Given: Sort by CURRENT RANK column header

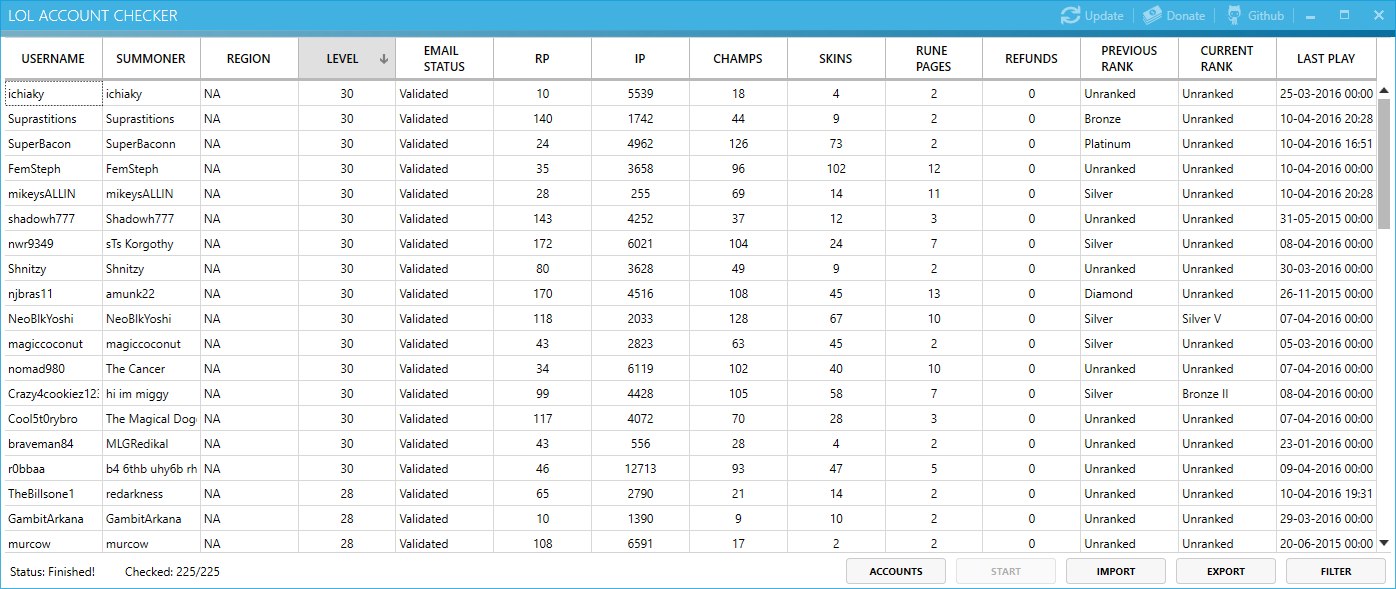Looking at the screenshot, I should 1227,59.
